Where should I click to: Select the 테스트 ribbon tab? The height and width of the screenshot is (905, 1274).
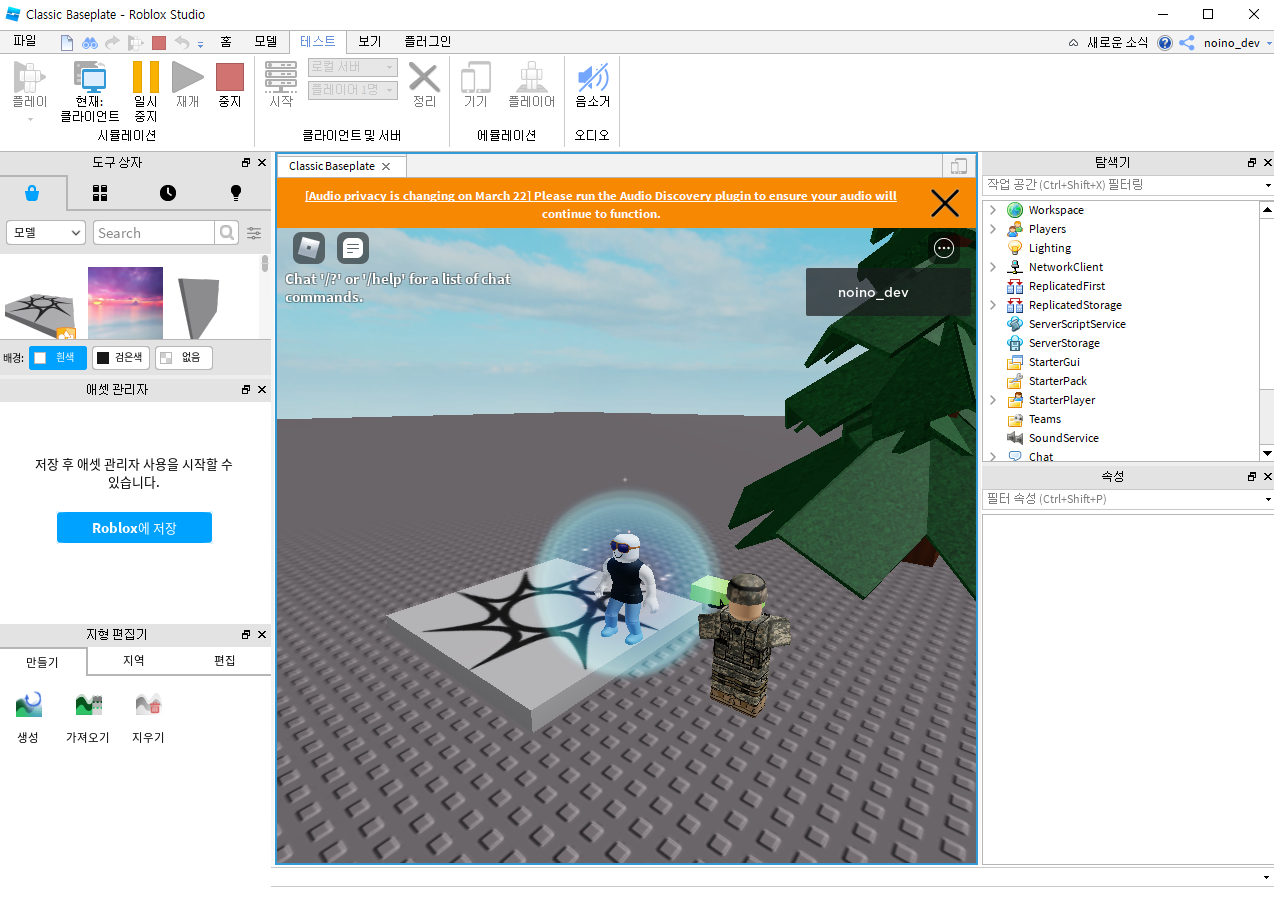(x=318, y=41)
